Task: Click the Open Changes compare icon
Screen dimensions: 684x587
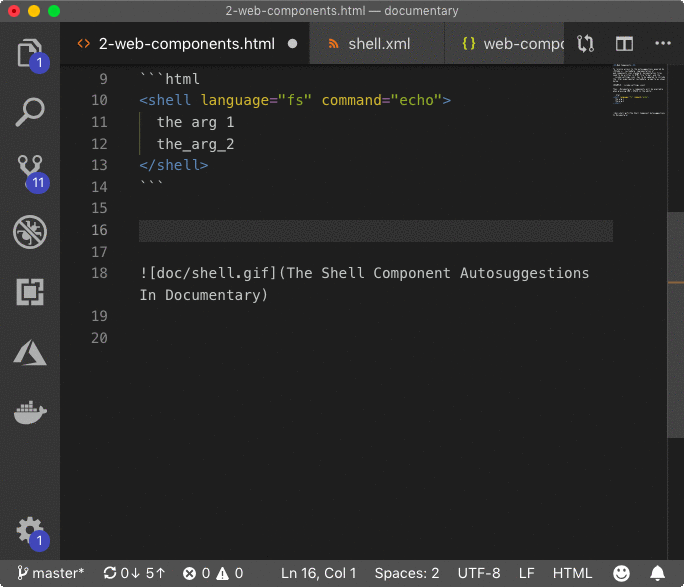Action: 585,44
